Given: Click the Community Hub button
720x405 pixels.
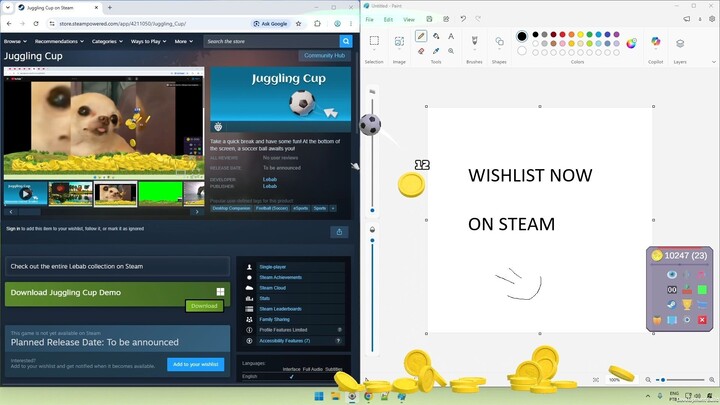Looking at the screenshot, I should tap(324, 56).
